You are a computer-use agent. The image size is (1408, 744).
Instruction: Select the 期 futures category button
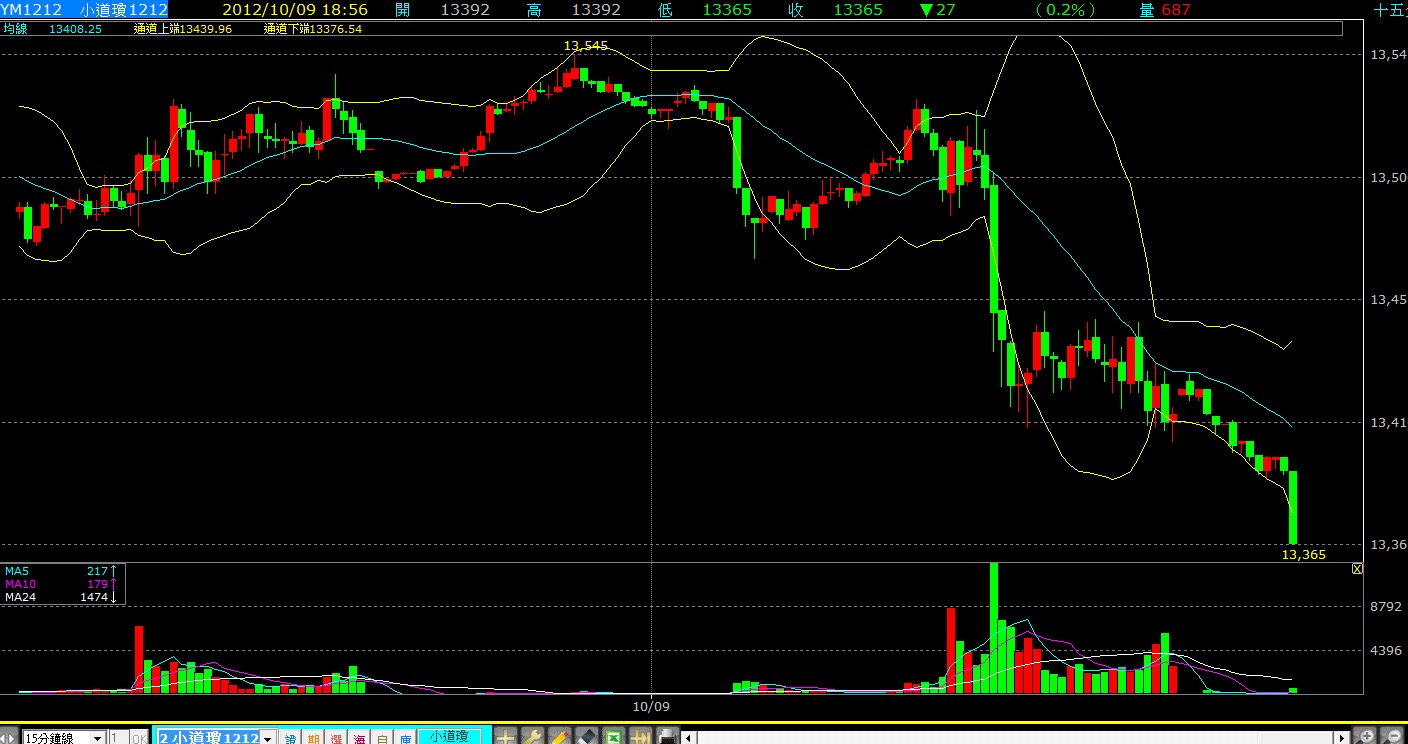tap(313, 738)
